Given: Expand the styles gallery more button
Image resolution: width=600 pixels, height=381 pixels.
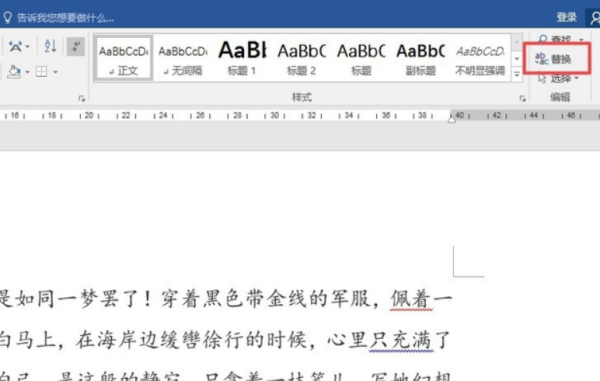Looking at the screenshot, I should tap(517, 74).
